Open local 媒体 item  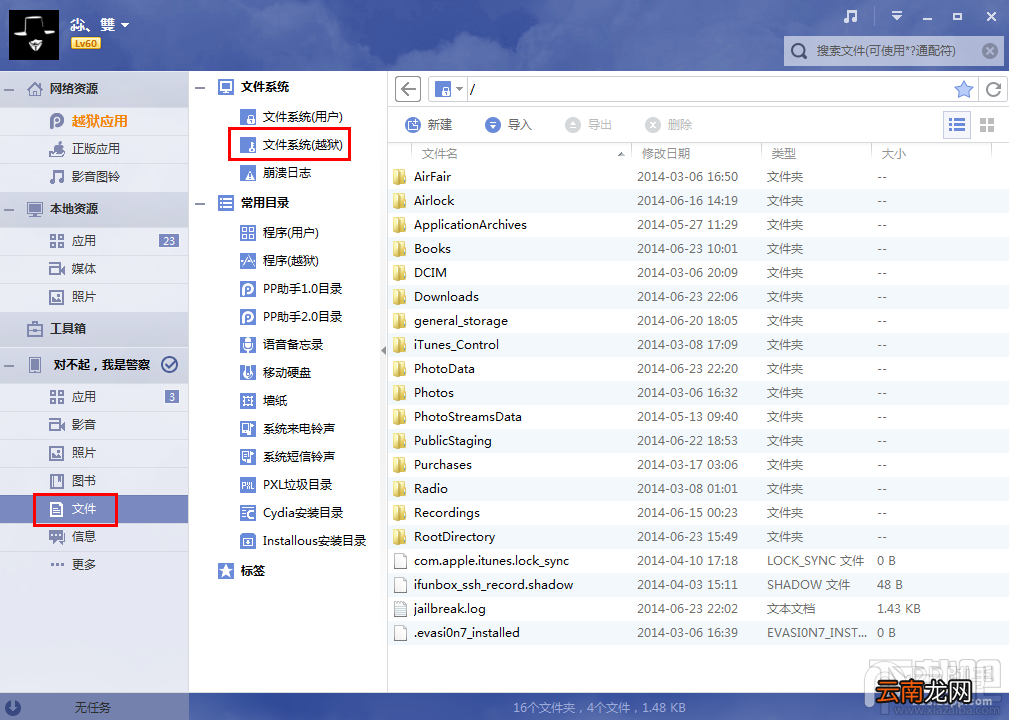[x=94, y=268]
